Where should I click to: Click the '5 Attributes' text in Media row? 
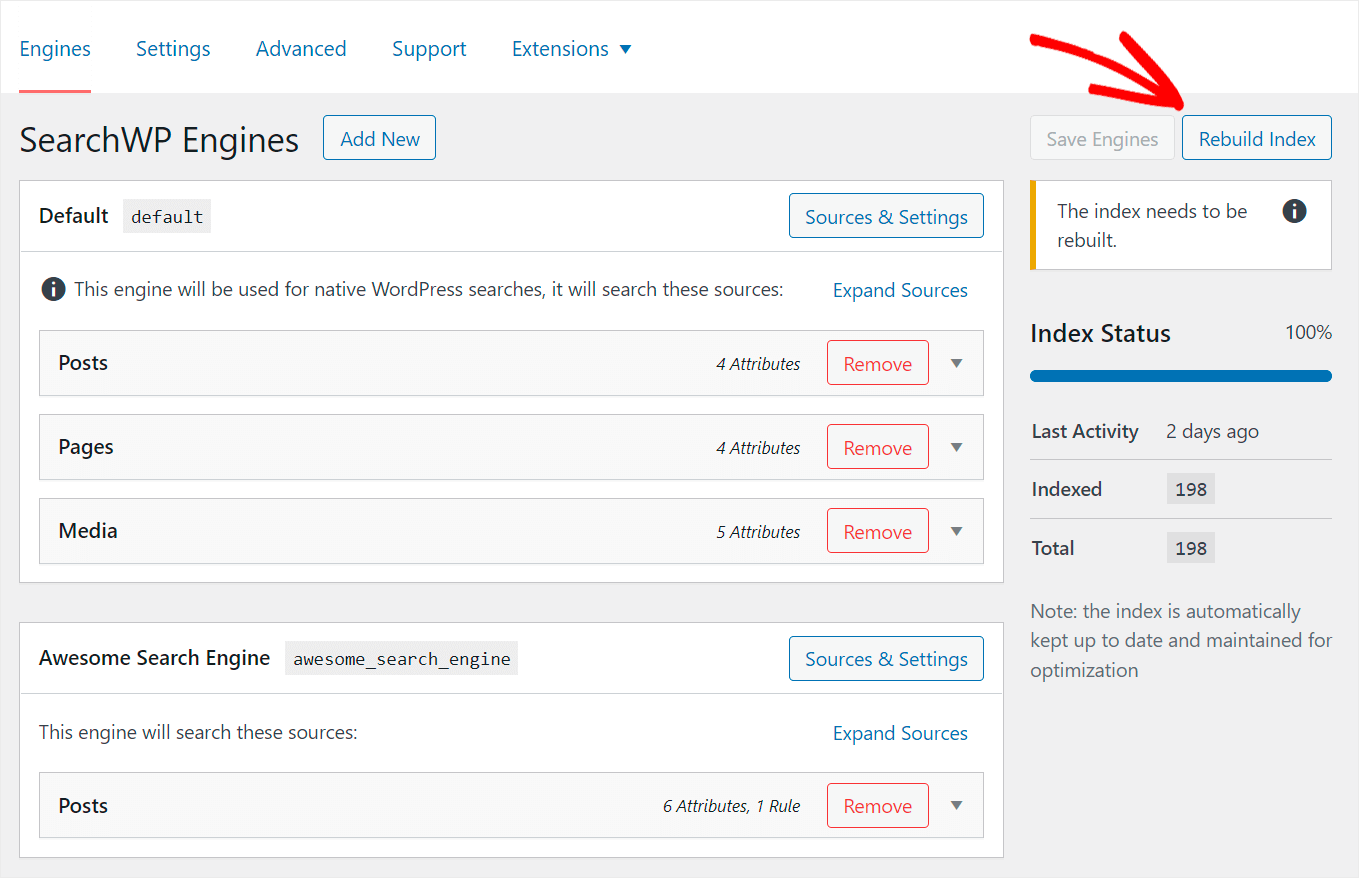[758, 532]
